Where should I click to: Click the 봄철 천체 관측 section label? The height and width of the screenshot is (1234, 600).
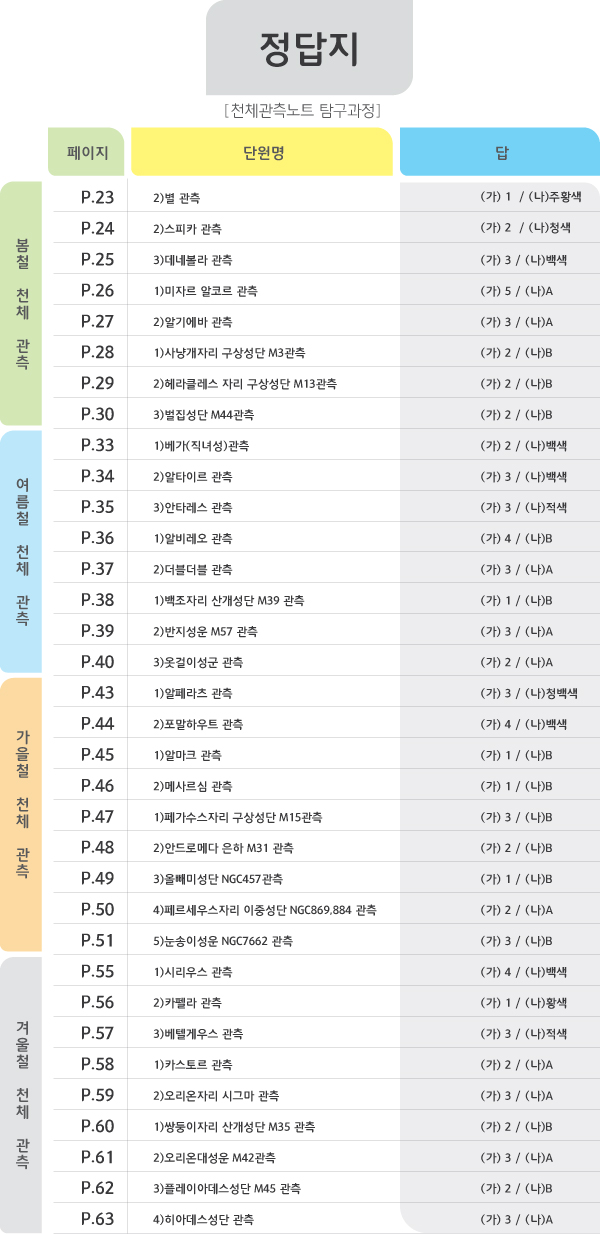21,304
